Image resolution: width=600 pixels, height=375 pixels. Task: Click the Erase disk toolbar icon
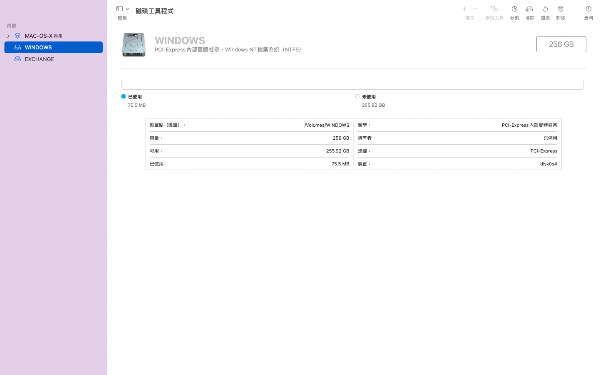tap(530, 9)
